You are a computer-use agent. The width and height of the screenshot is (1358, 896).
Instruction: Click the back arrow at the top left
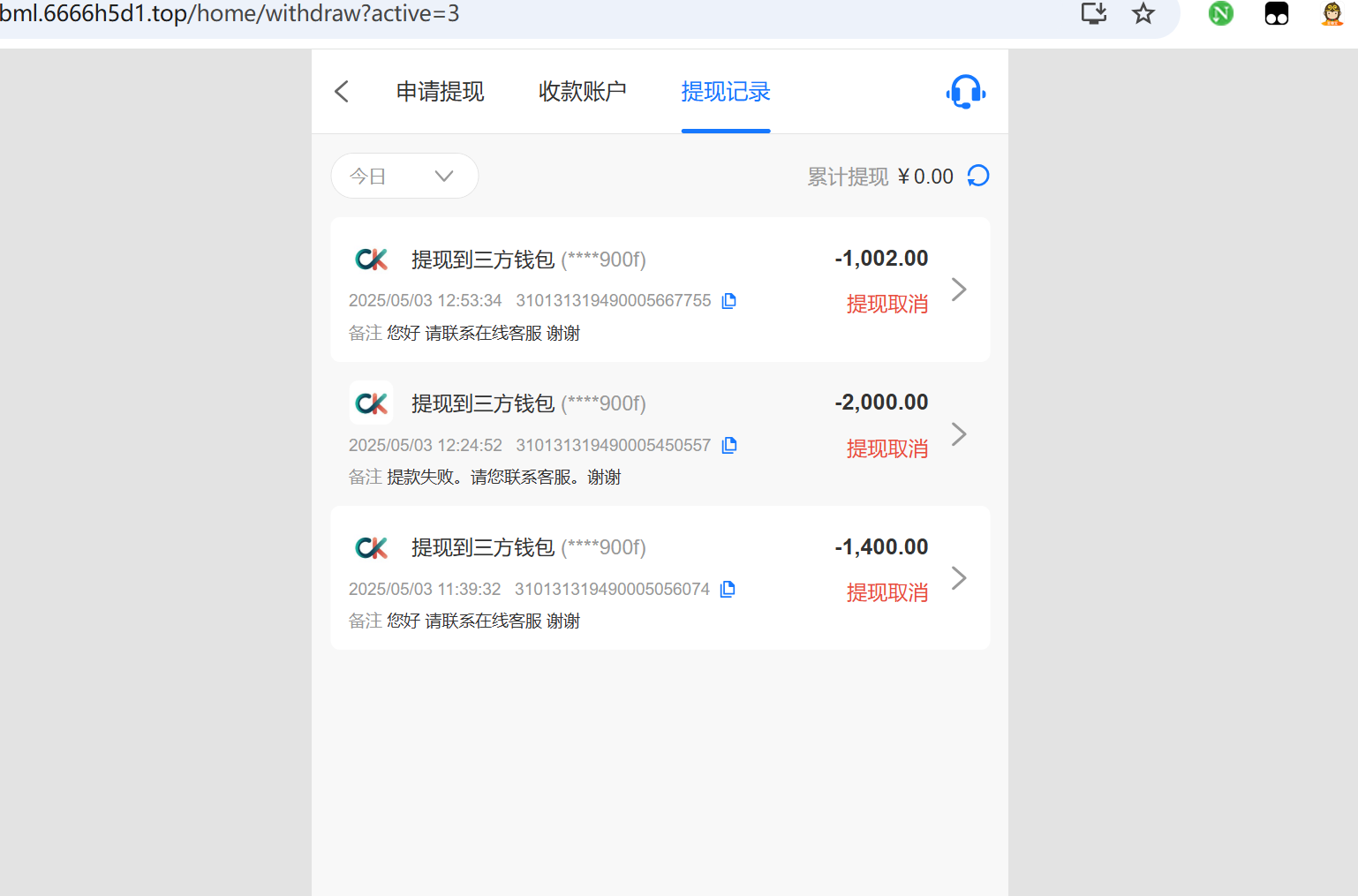click(342, 91)
